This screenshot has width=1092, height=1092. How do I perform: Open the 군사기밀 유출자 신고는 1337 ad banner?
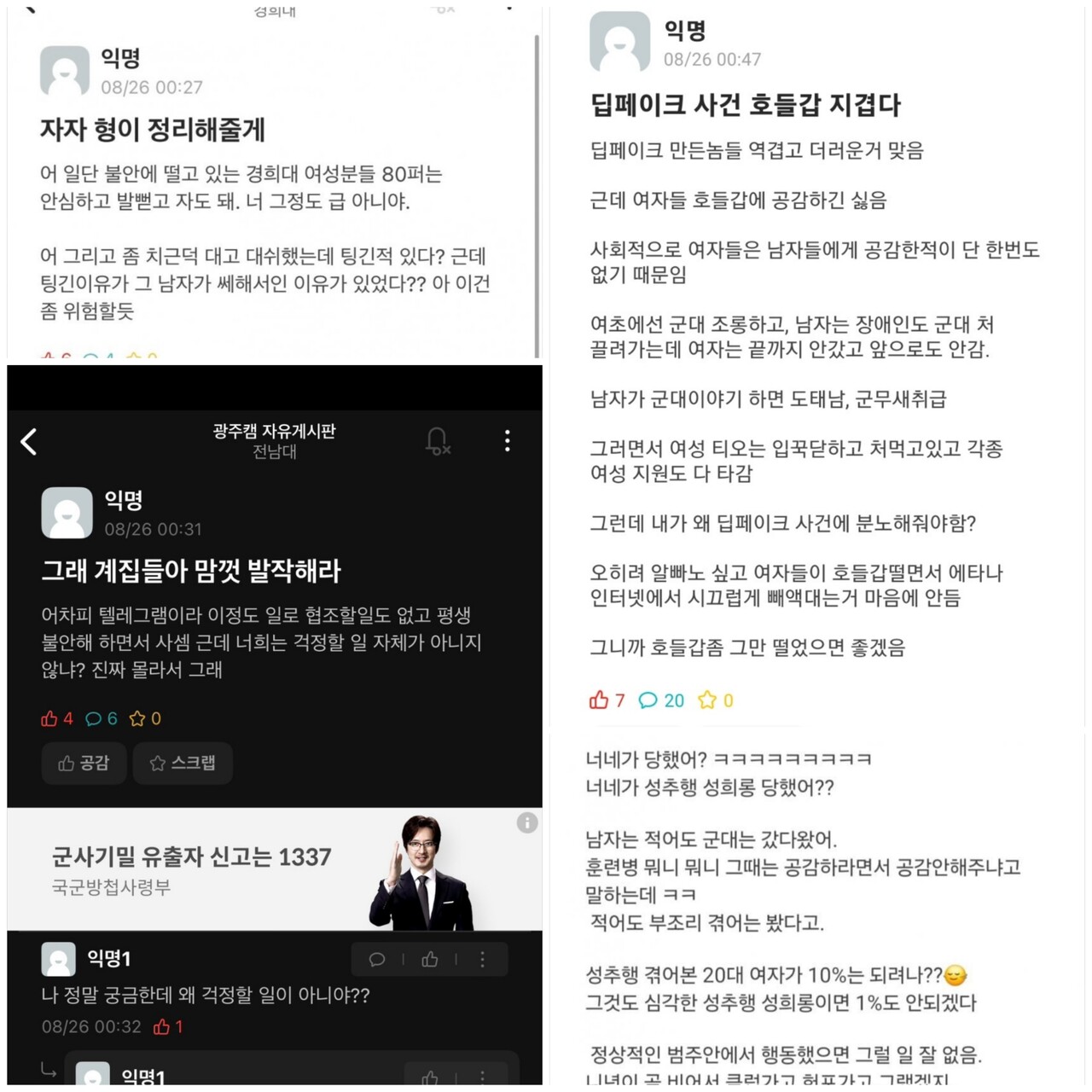(275, 869)
